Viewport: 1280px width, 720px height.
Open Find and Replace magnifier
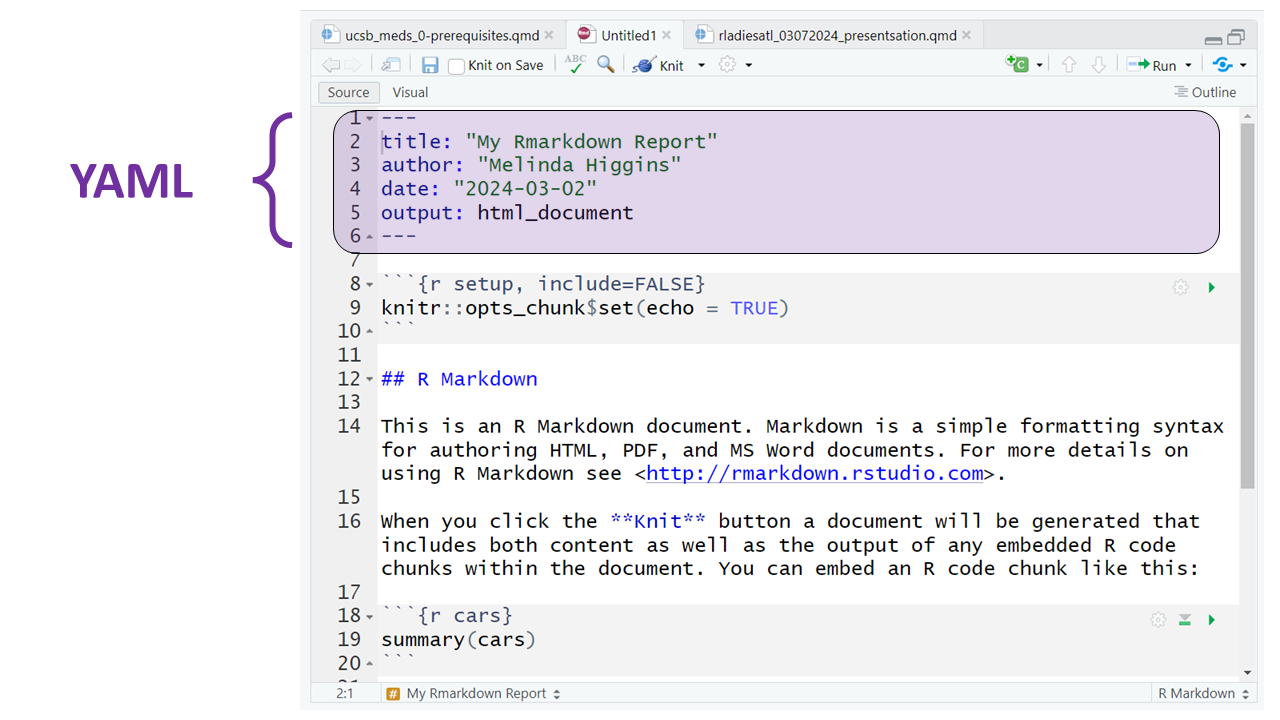pyautogui.click(x=606, y=64)
